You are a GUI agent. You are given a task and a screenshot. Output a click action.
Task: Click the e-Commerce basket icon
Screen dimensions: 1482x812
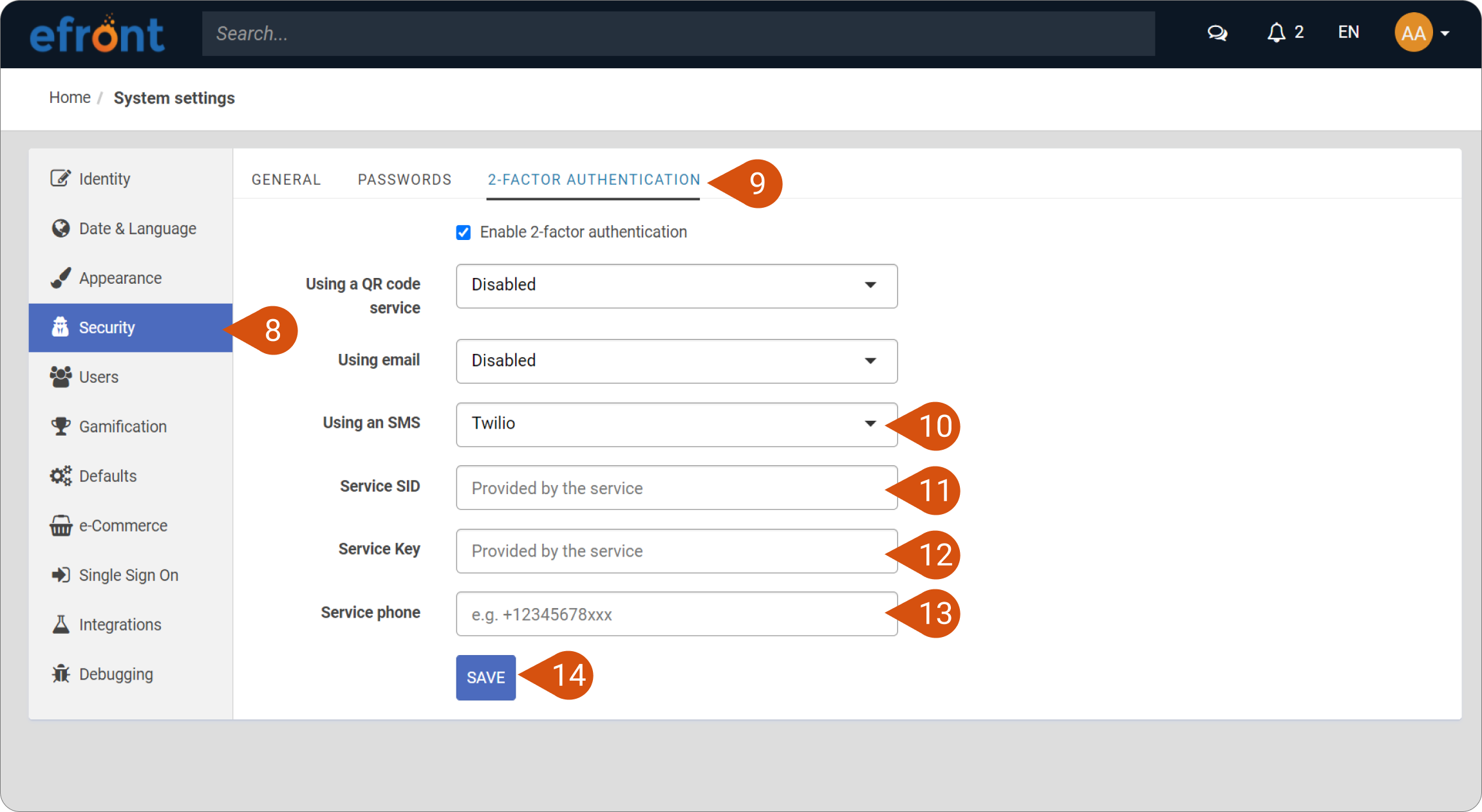click(61, 525)
